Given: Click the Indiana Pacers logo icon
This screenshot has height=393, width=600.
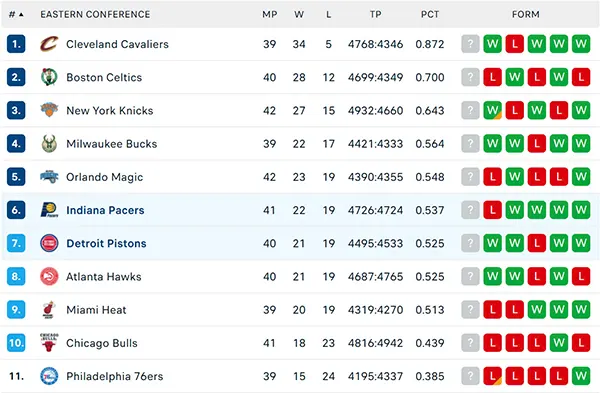Looking at the screenshot, I should 49,210.
